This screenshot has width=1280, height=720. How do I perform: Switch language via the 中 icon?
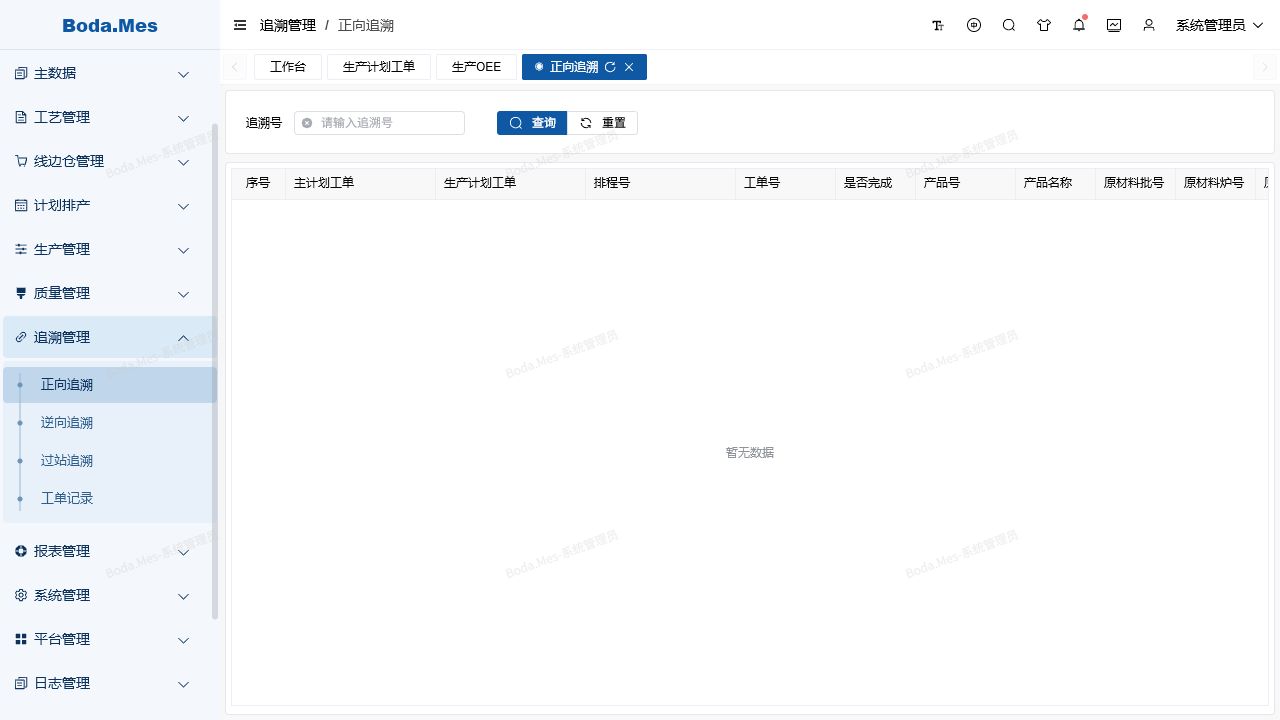(974, 25)
